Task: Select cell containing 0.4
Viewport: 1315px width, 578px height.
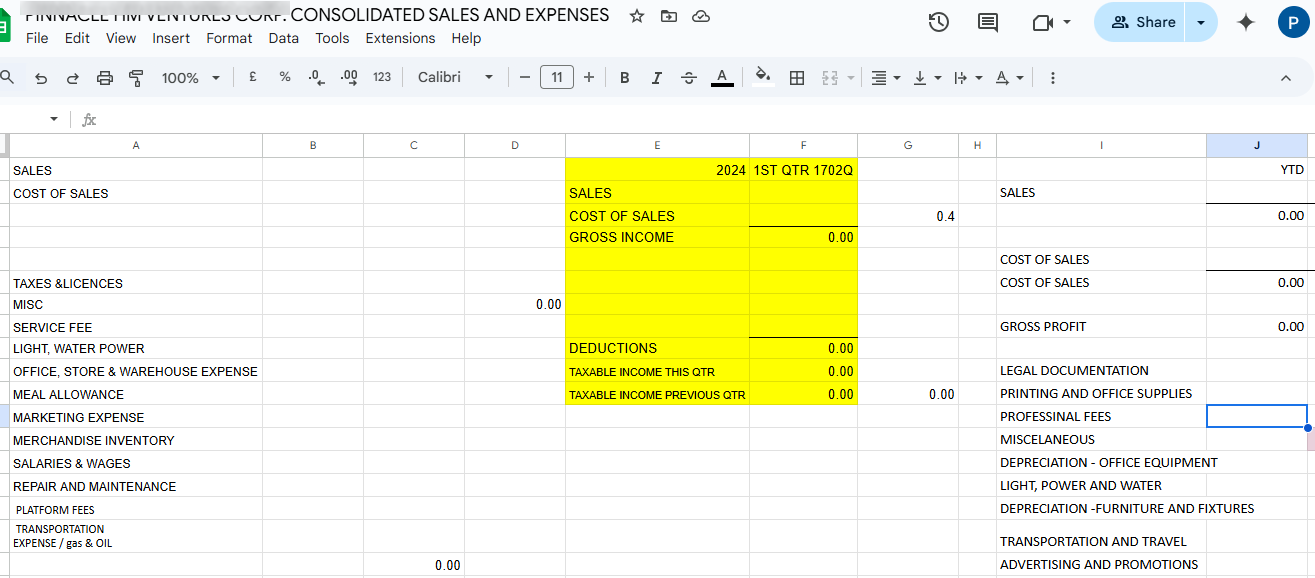Action: pyautogui.click(x=907, y=216)
